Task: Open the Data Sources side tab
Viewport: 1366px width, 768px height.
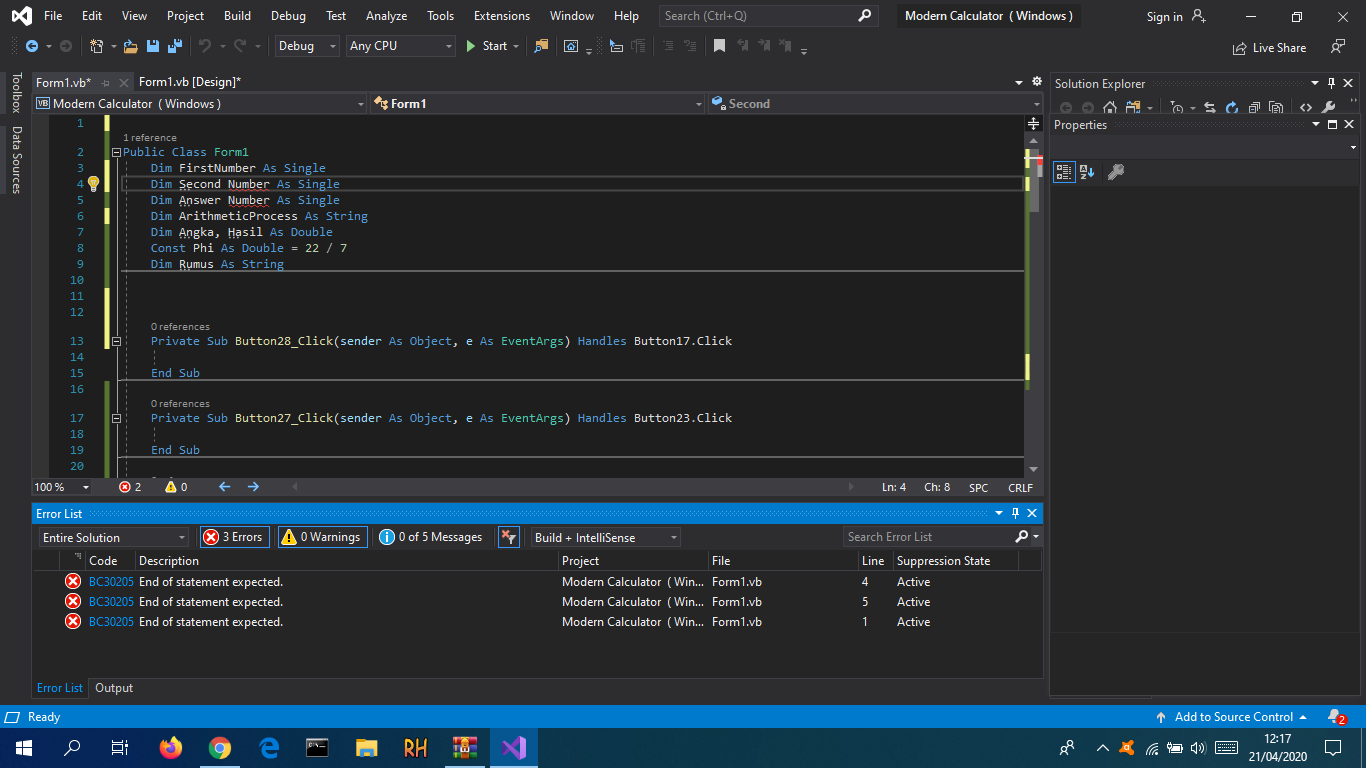Action: click(16, 159)
